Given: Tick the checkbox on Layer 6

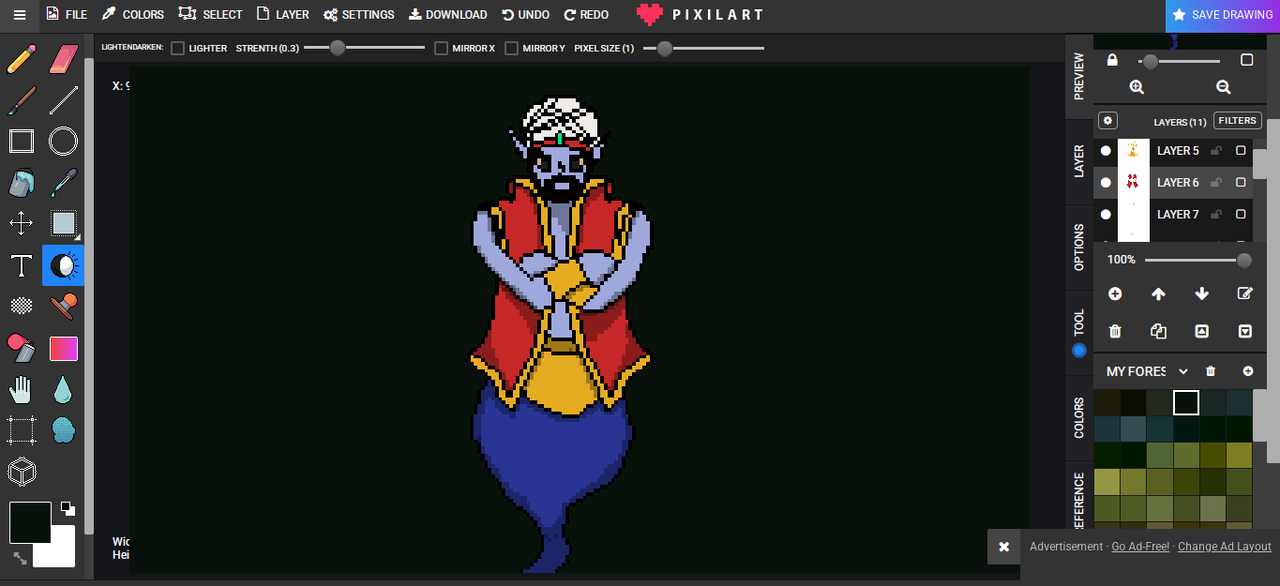Looking at the screenshot, I should [x=1241, y=183].
